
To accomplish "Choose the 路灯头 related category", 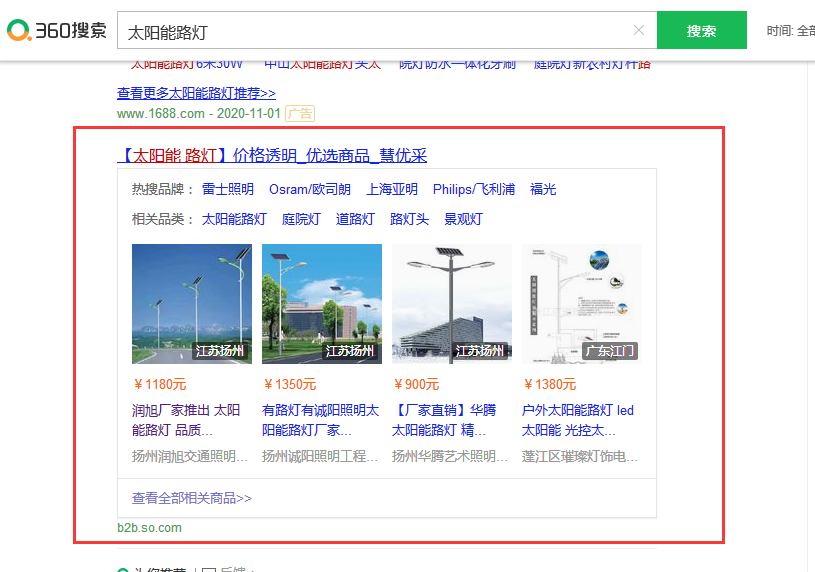I will click(x=409, y=219).
